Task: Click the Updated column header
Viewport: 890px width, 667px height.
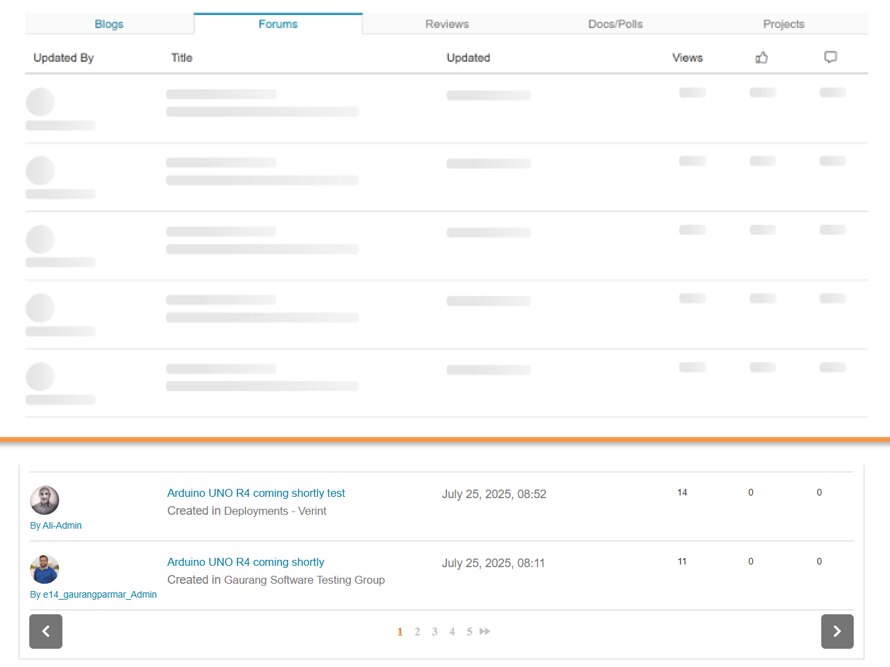Action: 468,57
